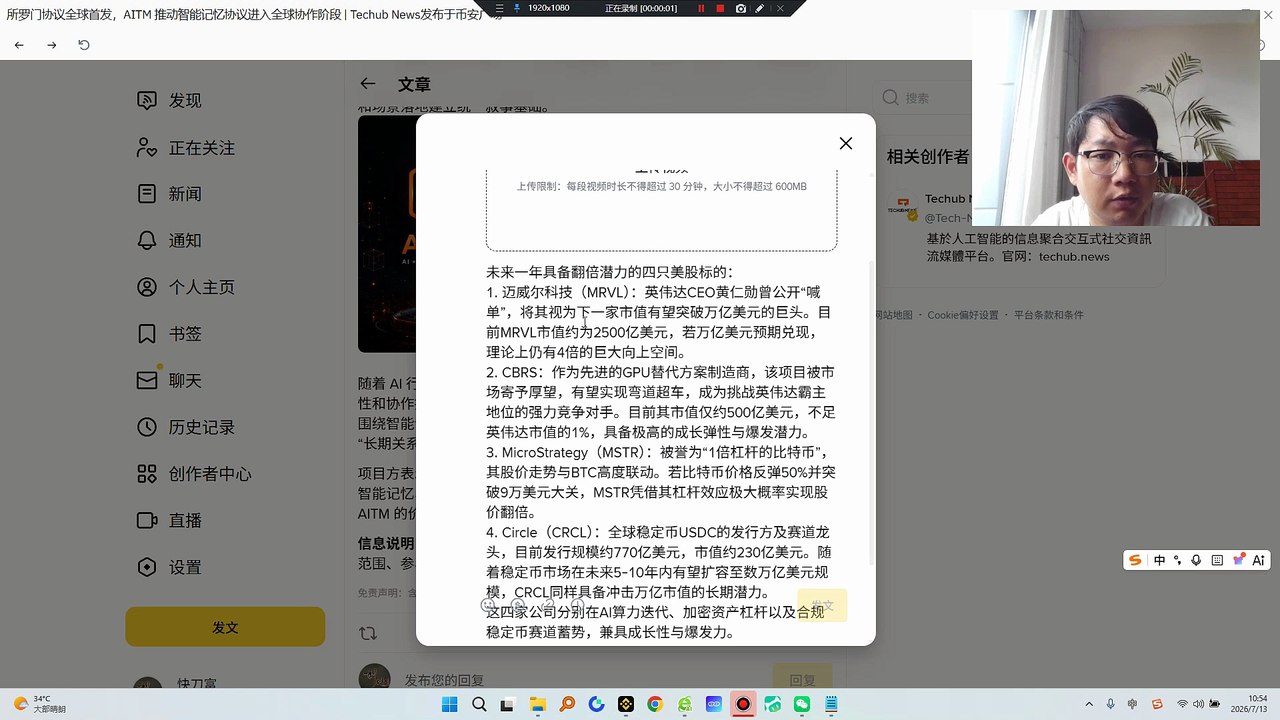Go to 新闻 section
The height and width of the screenshot is (720, 1280).
tap(169, 194)
